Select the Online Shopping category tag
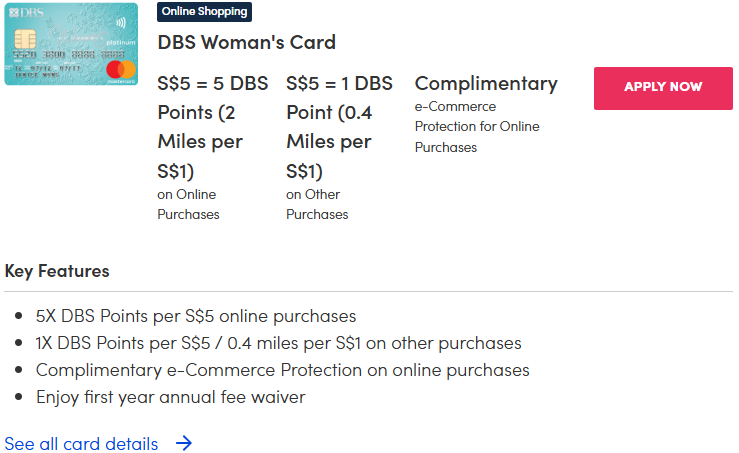The height and width of the screenshot is (453, 739). click(205, 12)
